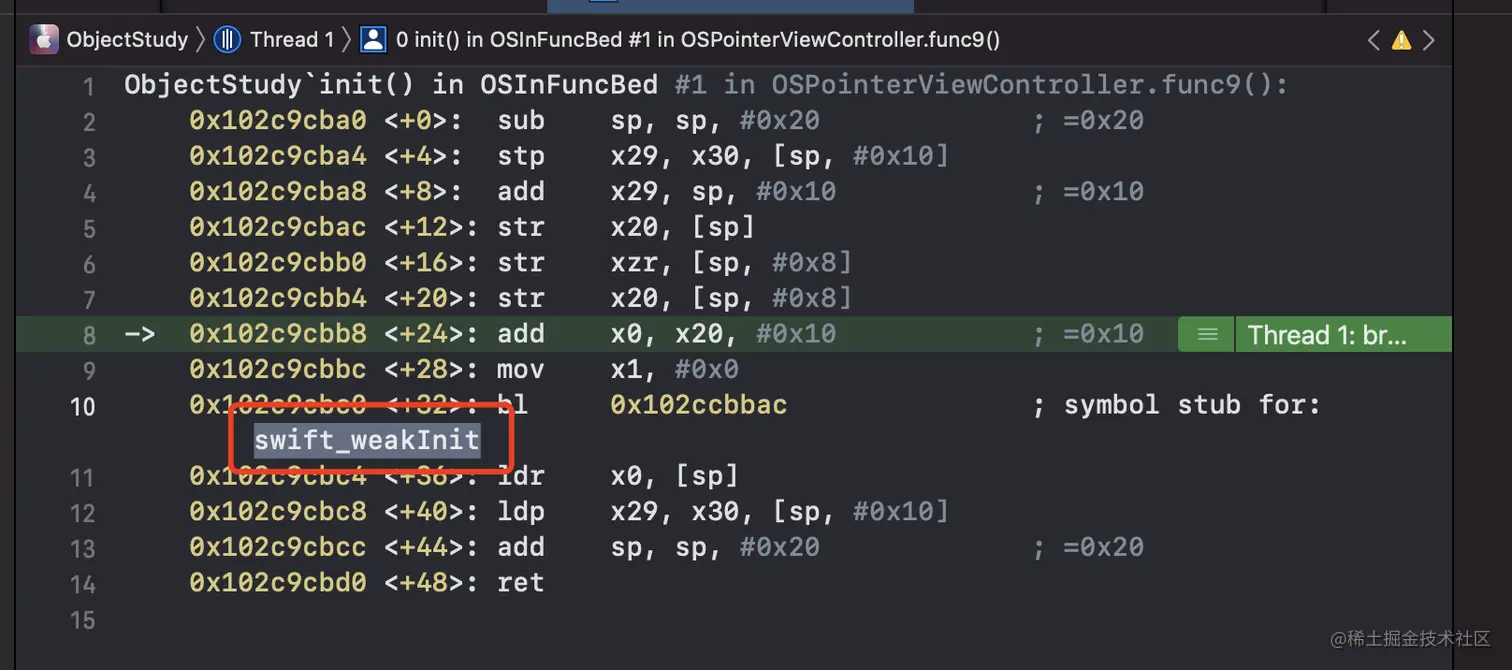
Task: Click the Thread 1: br... breakpoint annotation
Action: 1327,334
